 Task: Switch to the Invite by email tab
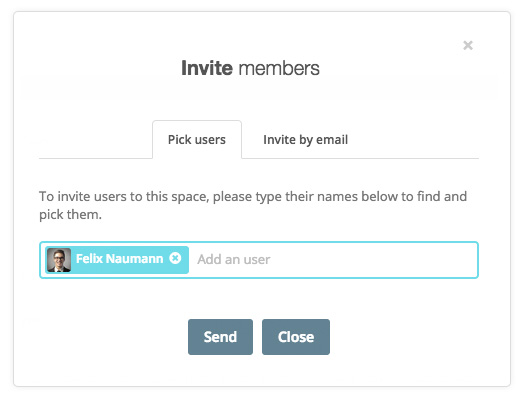tap(305, 140)
